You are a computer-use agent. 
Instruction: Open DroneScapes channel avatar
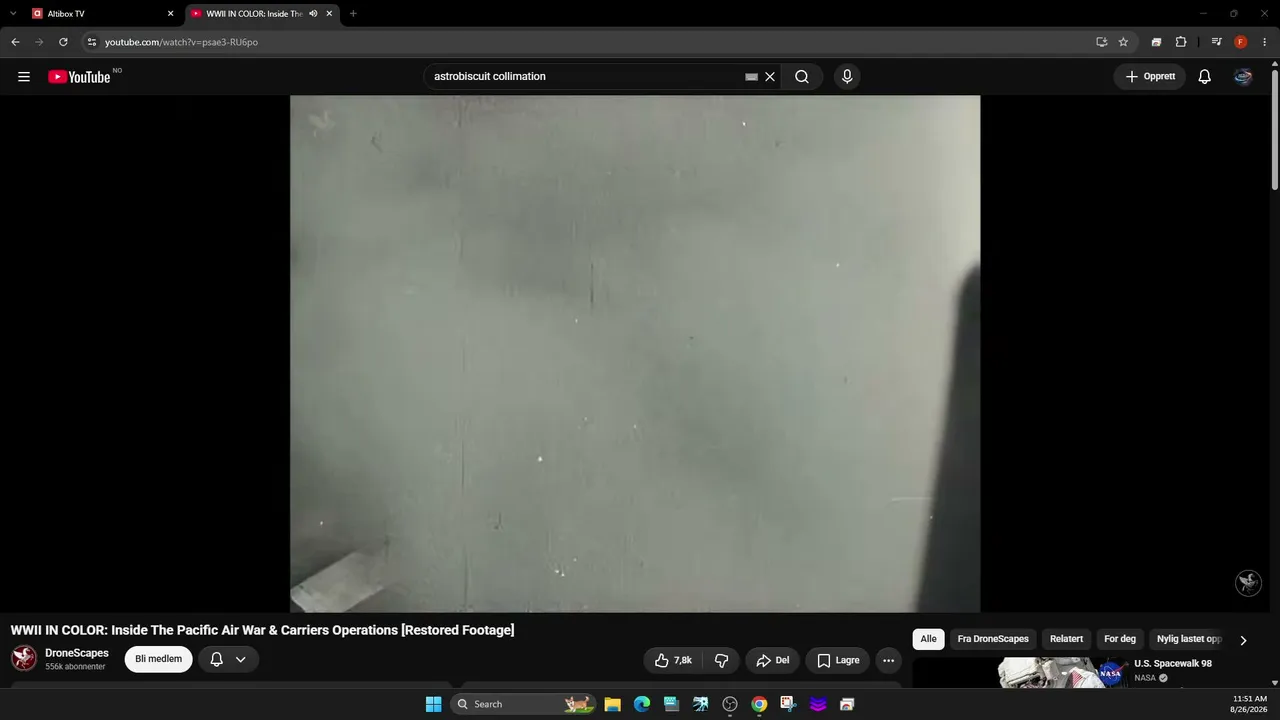tap(24, 658)
